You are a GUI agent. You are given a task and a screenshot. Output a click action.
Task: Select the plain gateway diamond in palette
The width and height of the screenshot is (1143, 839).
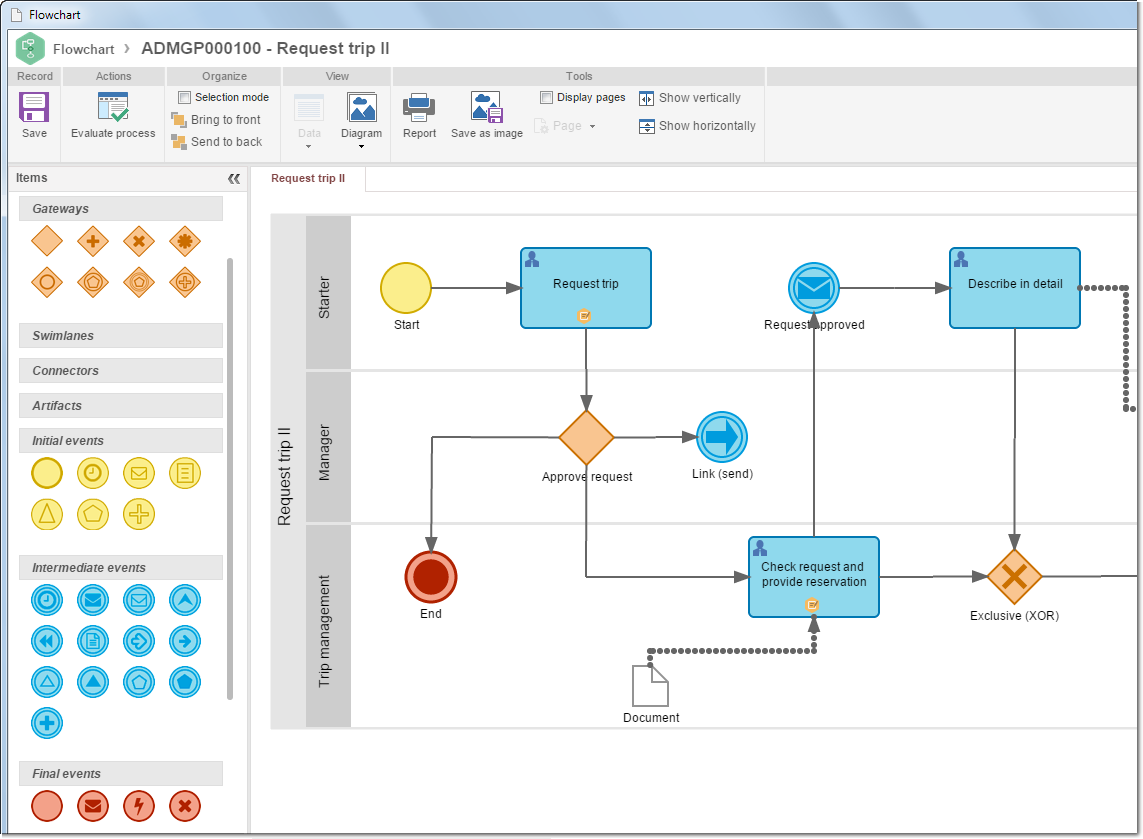[x=47, y=241]
